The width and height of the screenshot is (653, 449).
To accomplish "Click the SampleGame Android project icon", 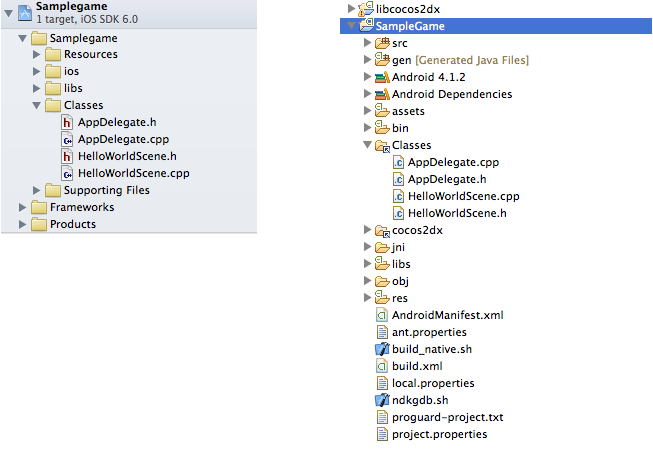I will (x=366, y=26).
